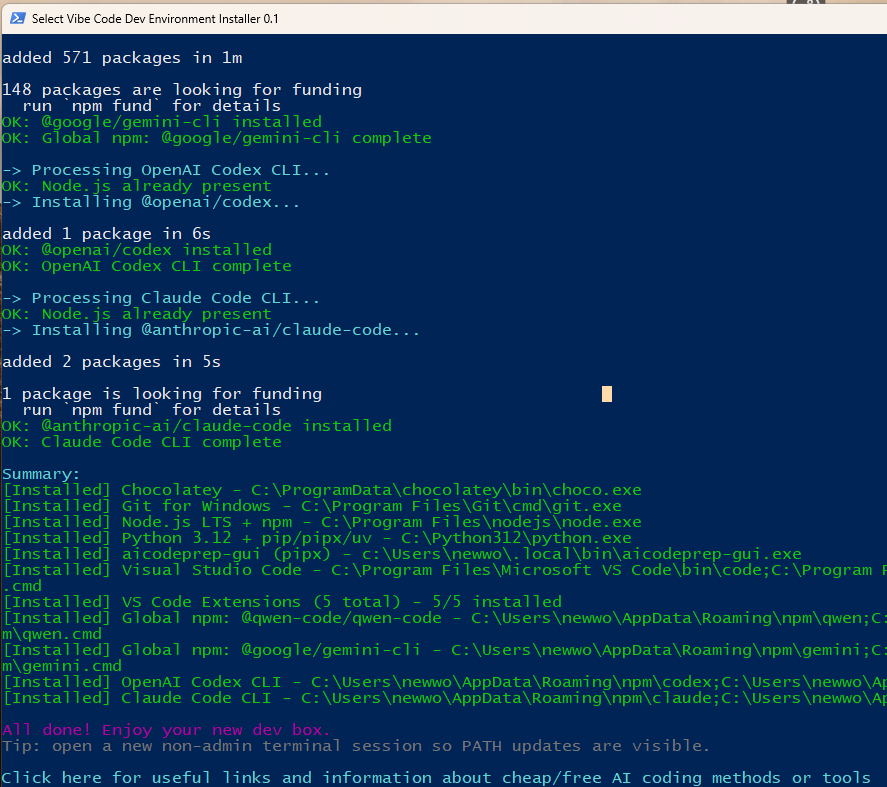Click the 'added 571 packages in 1m' line
The image size is (887, 787).
point(122,58)
